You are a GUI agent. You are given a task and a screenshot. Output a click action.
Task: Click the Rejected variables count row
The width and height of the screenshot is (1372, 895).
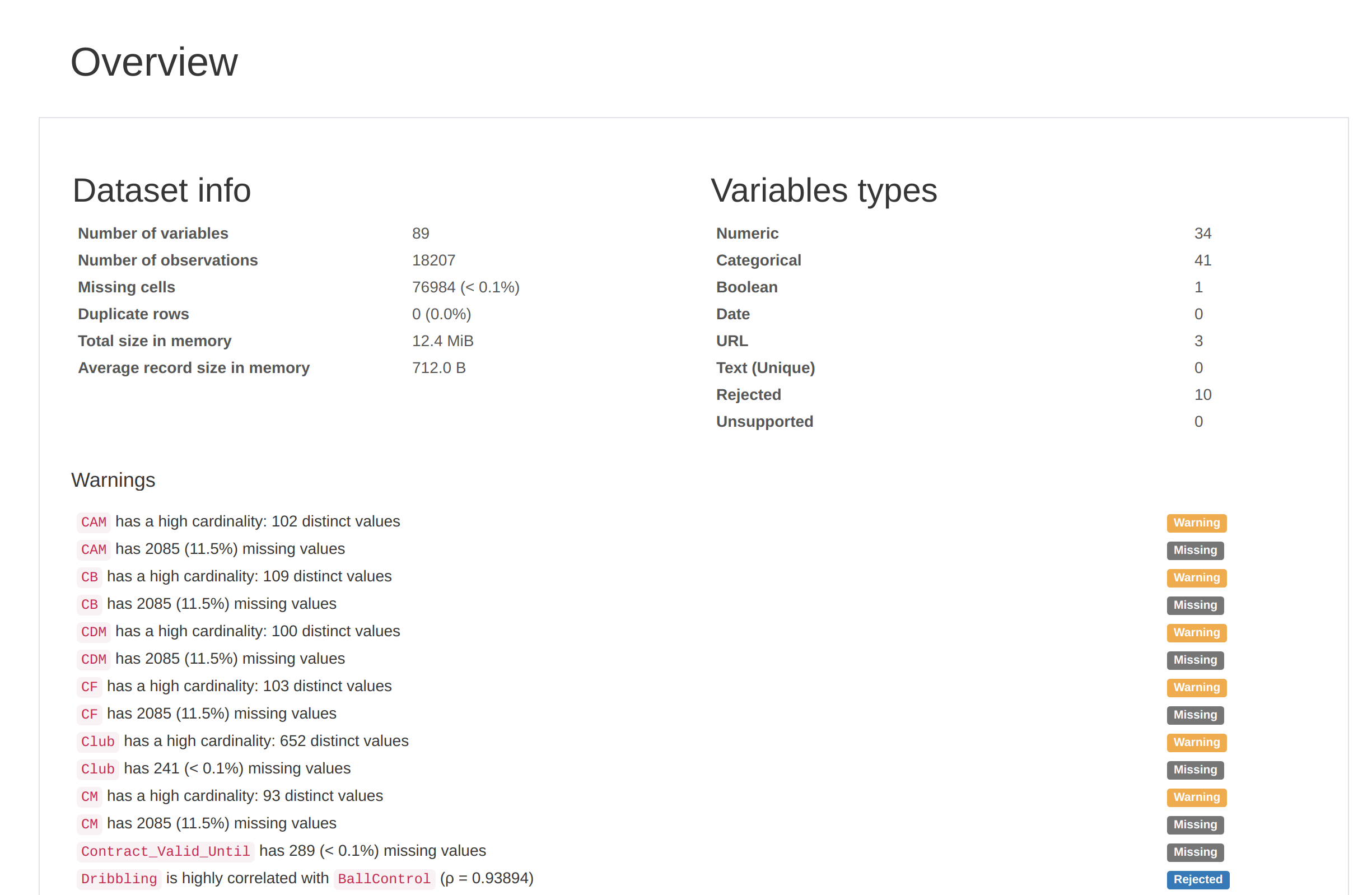748,395
